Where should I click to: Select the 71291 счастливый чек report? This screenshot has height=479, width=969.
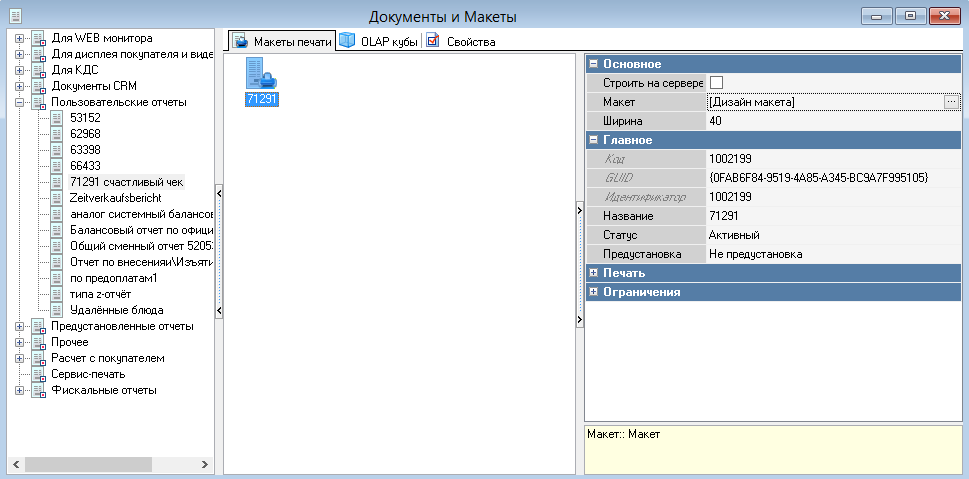coord(126,182)
